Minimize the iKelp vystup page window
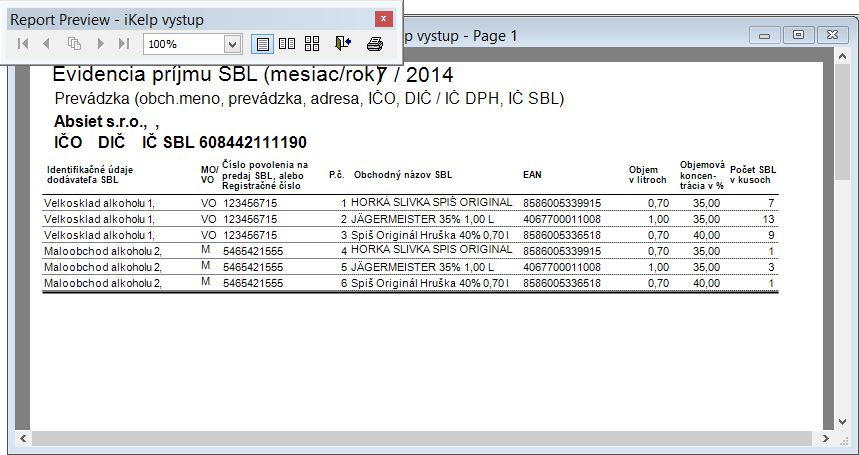The width and height of the screenshot is (859, 455). [x=768, y=35]
